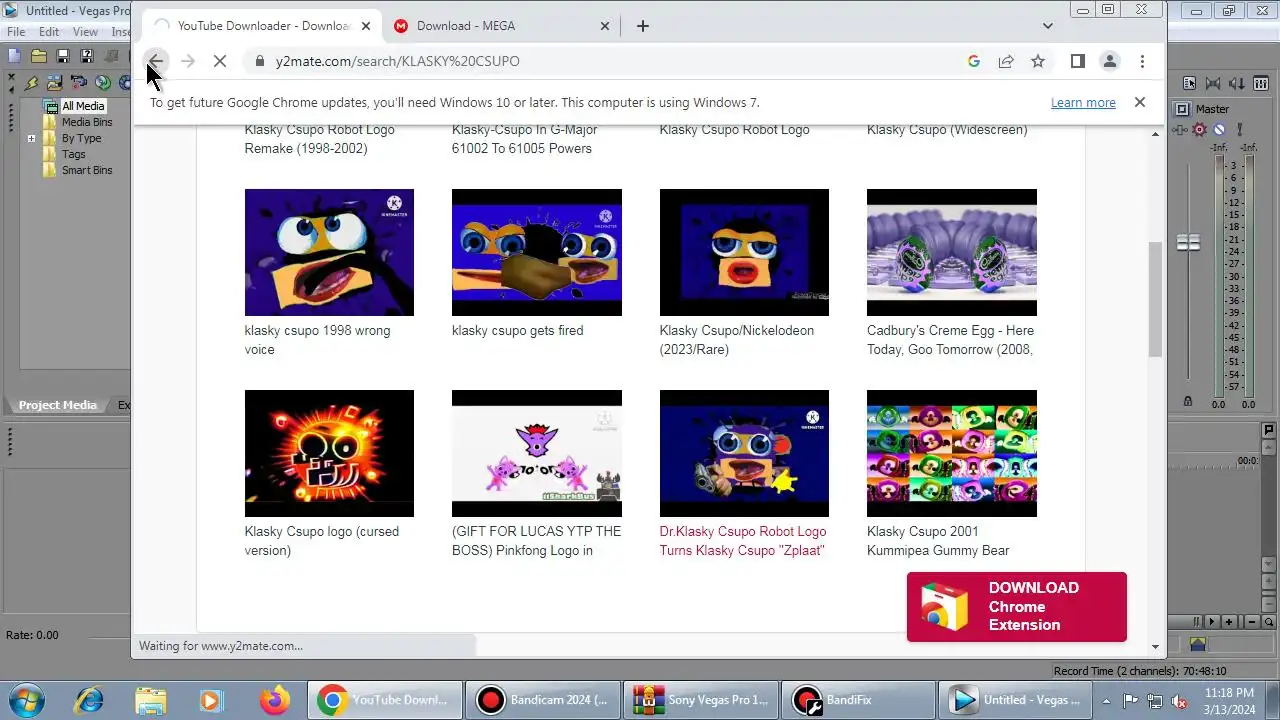Click Import Media icon in Project Media
The image size is (1280, 720).
[x=55, y=83]
